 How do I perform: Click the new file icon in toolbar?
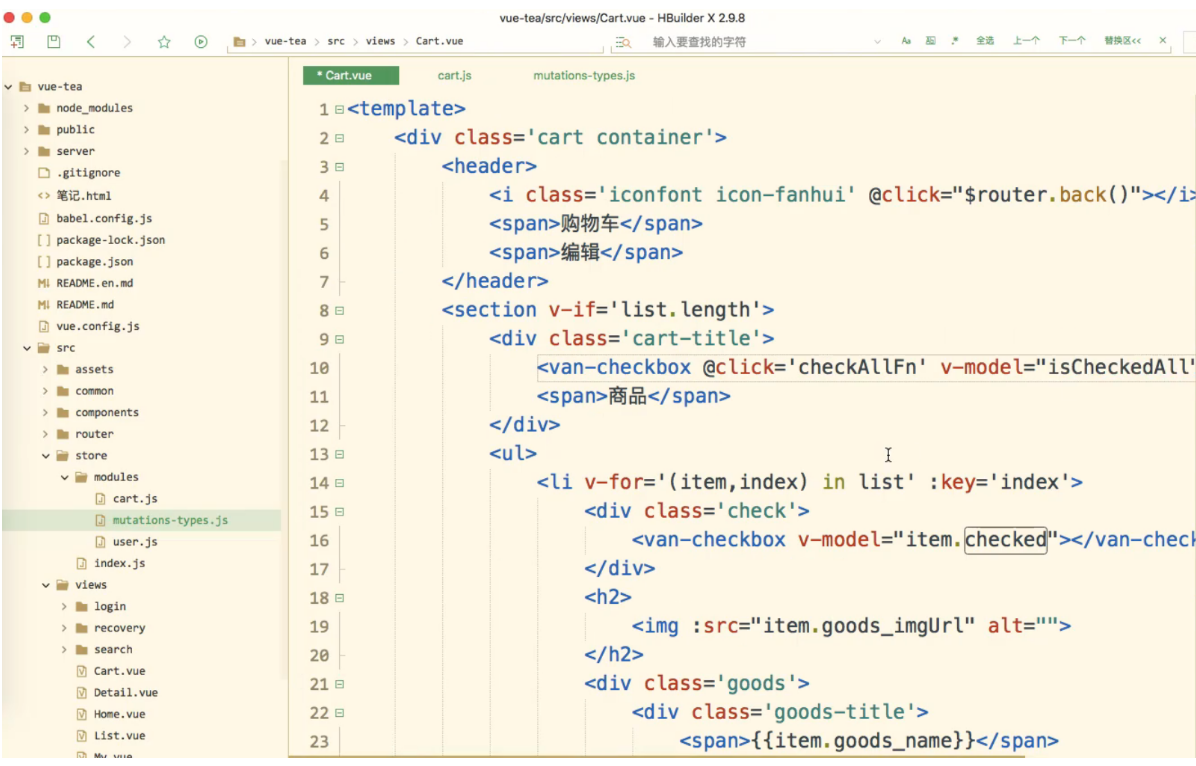(17, 41)
